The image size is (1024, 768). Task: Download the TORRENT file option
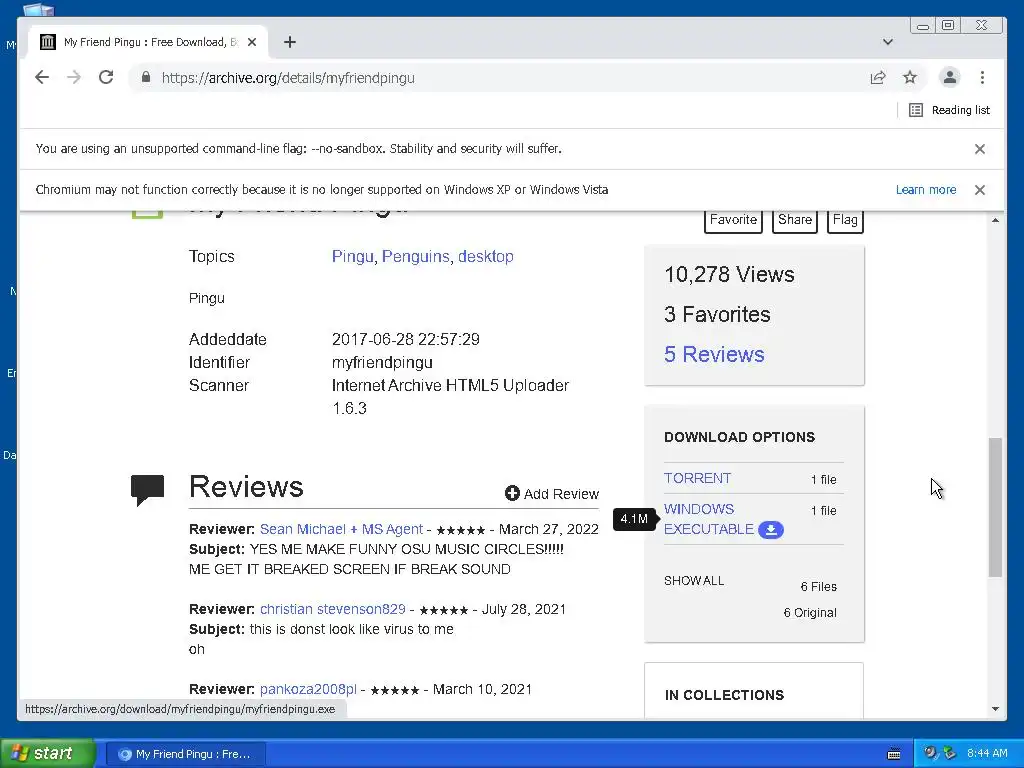click(697, 478)
